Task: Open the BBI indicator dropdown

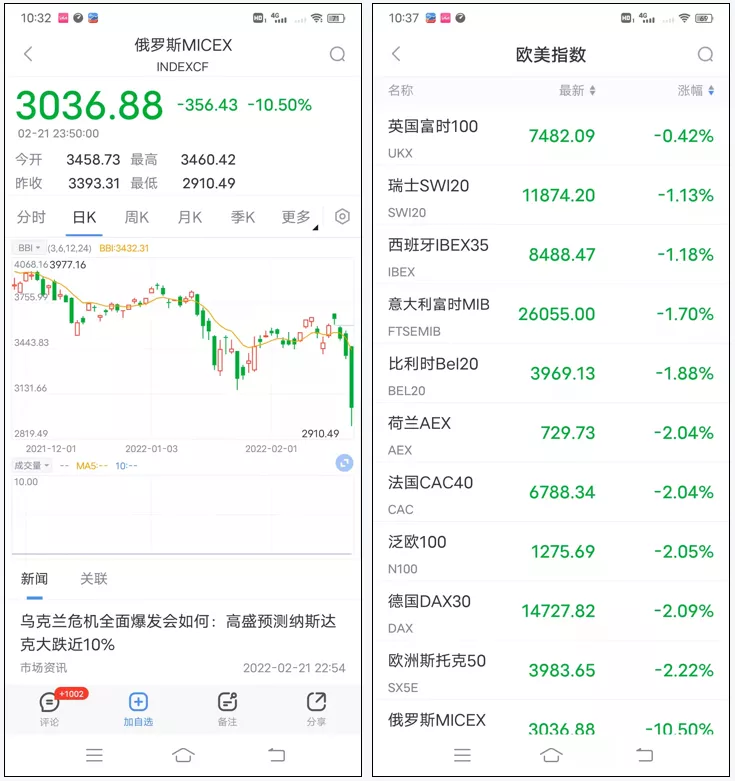Action: coord(28,248)
